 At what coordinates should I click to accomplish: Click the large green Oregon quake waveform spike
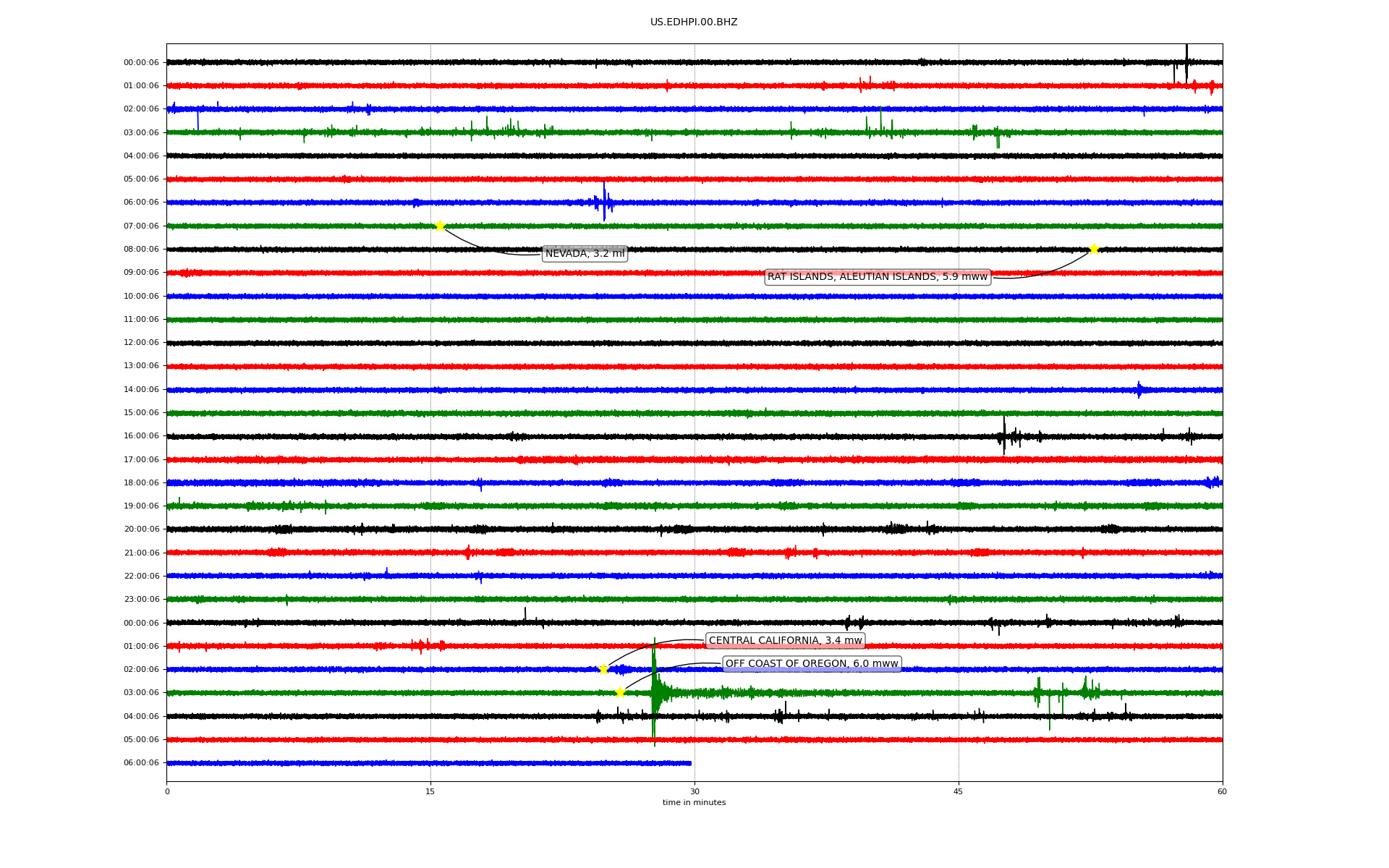click(x=654, y=692)
